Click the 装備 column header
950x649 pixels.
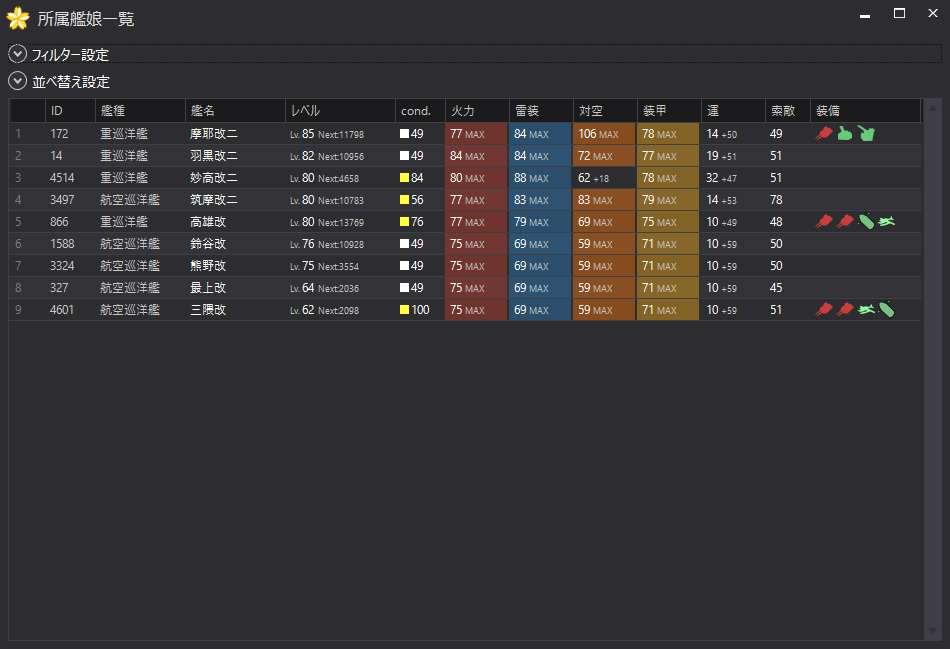pyautogui.click(x=866, y=110)
